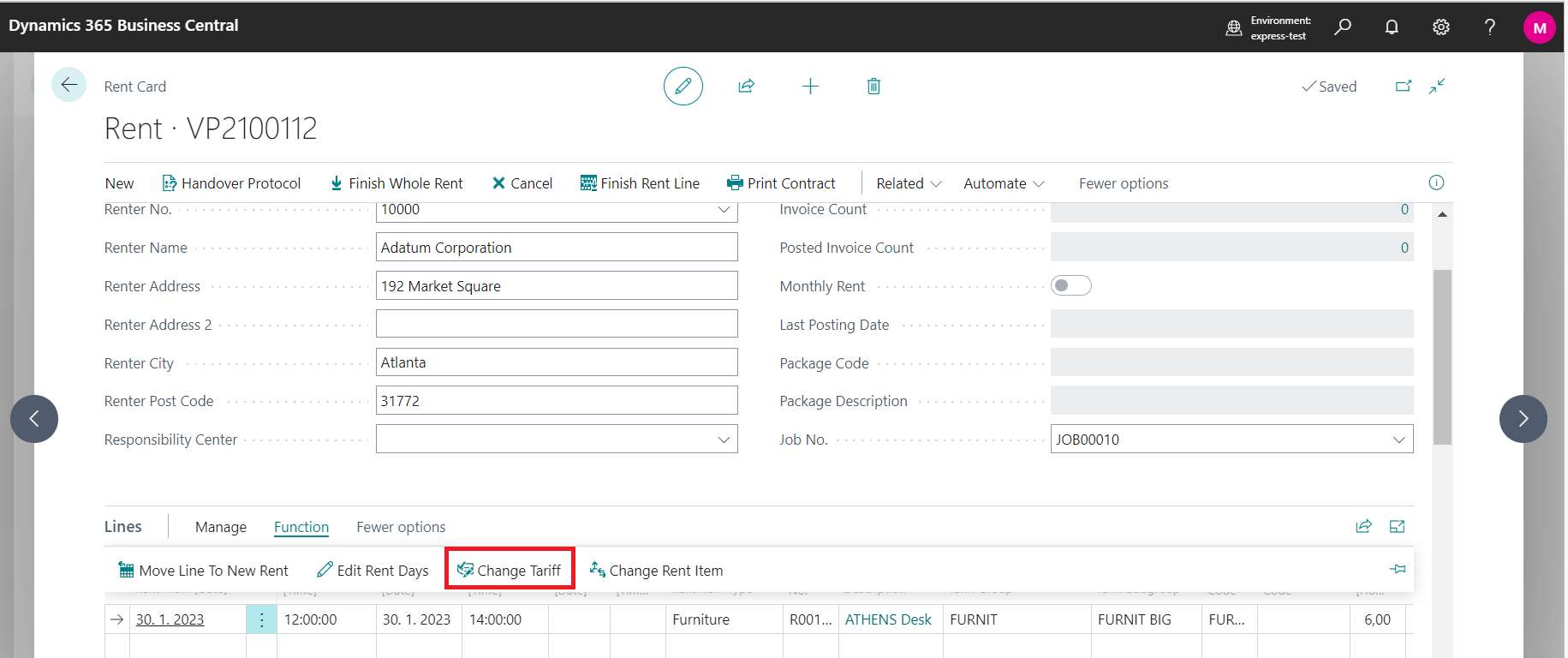Click the Renter Name input field

coord(556,248)
